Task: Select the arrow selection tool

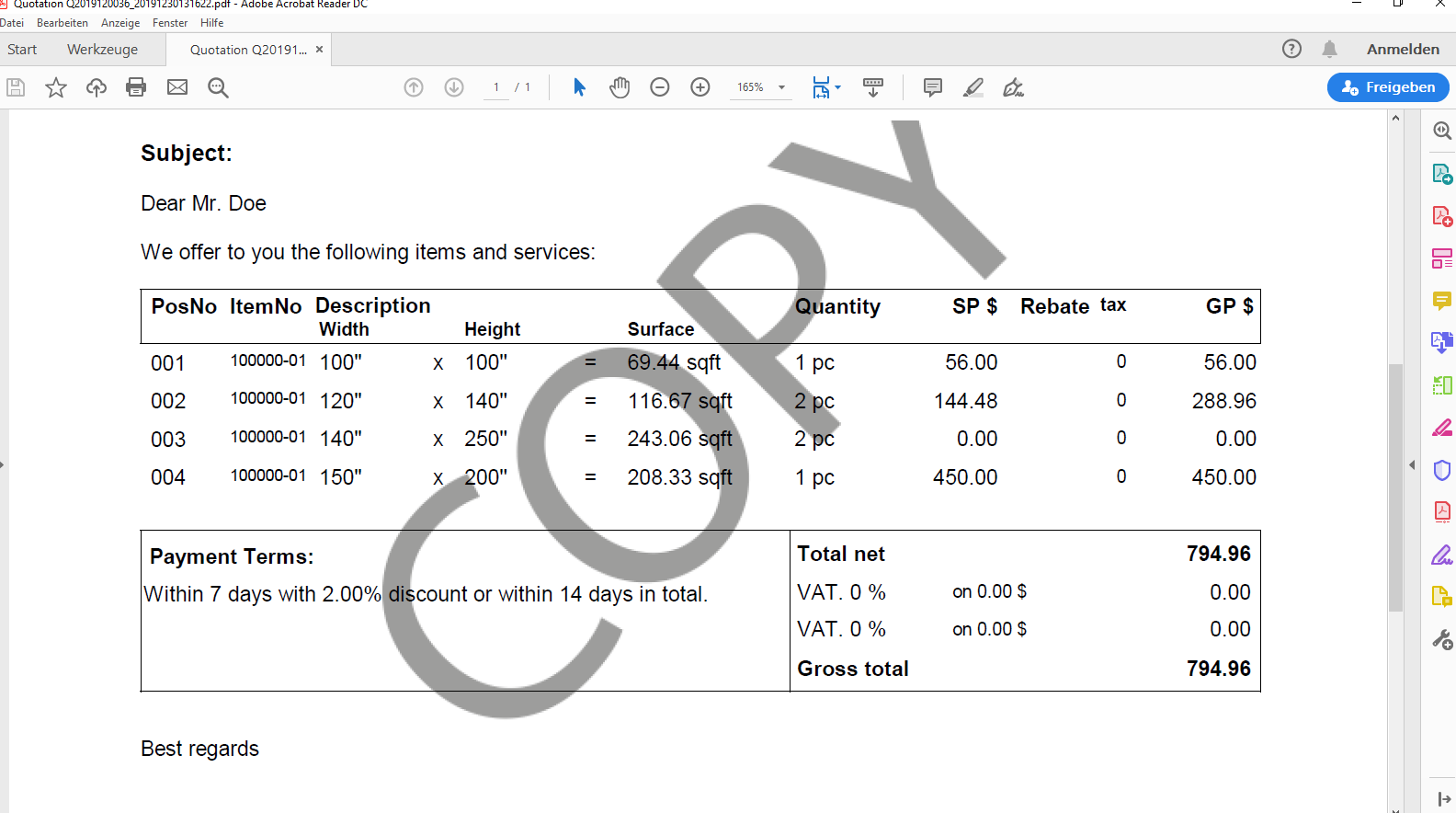Action: point(579,87)
